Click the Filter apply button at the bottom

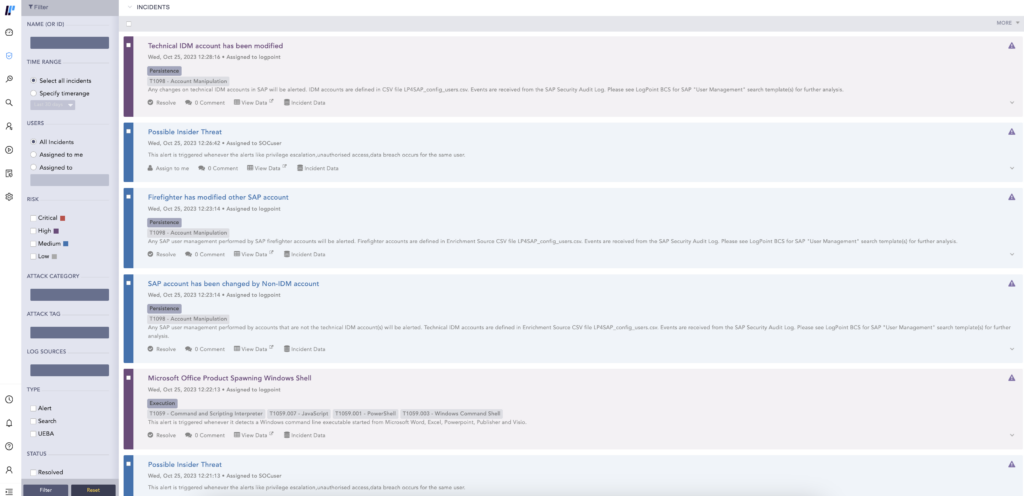pyautogui.click(x=45, y=490)
